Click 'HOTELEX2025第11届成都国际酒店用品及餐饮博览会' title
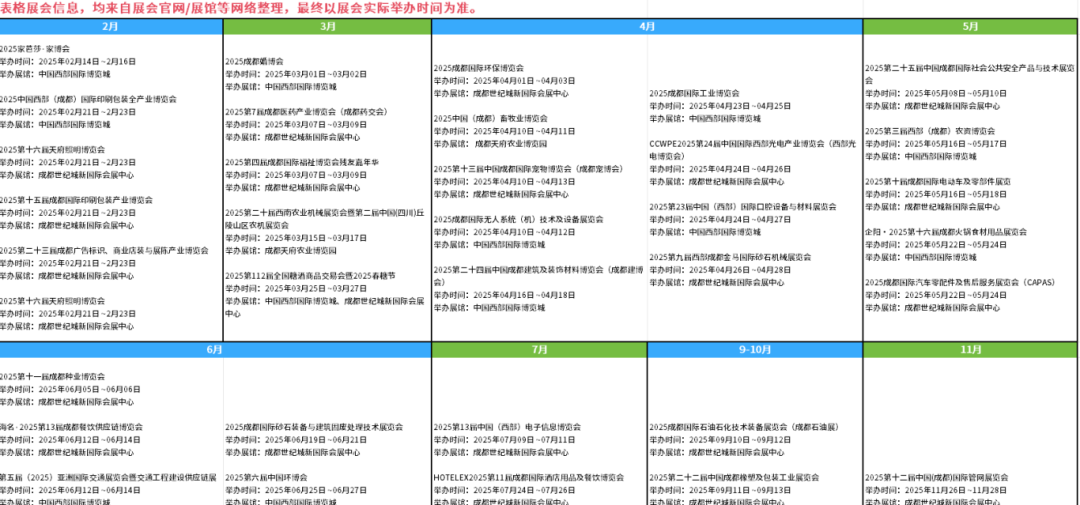Viewport: 1080px width, 505px height. (x=529, y=477)
